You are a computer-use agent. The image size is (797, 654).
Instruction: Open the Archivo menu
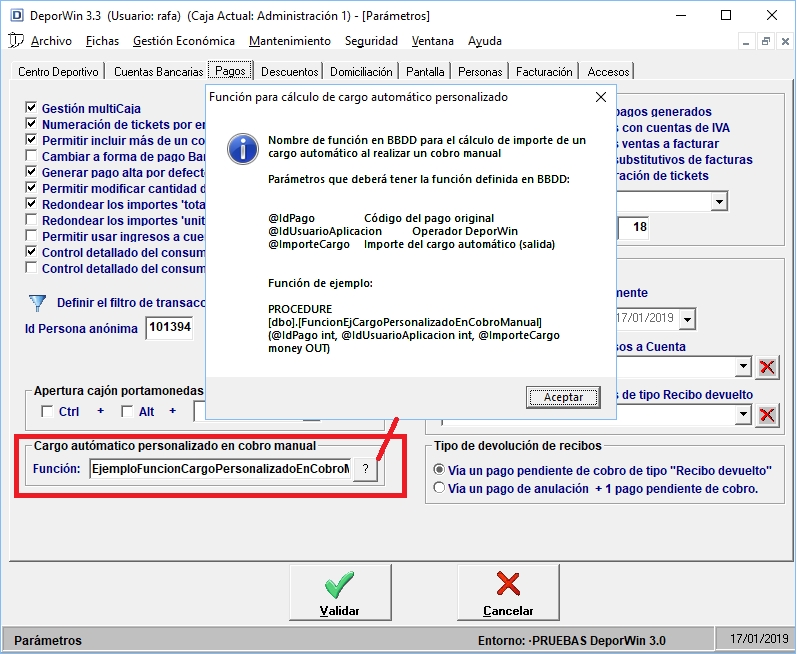pos(51,41)
